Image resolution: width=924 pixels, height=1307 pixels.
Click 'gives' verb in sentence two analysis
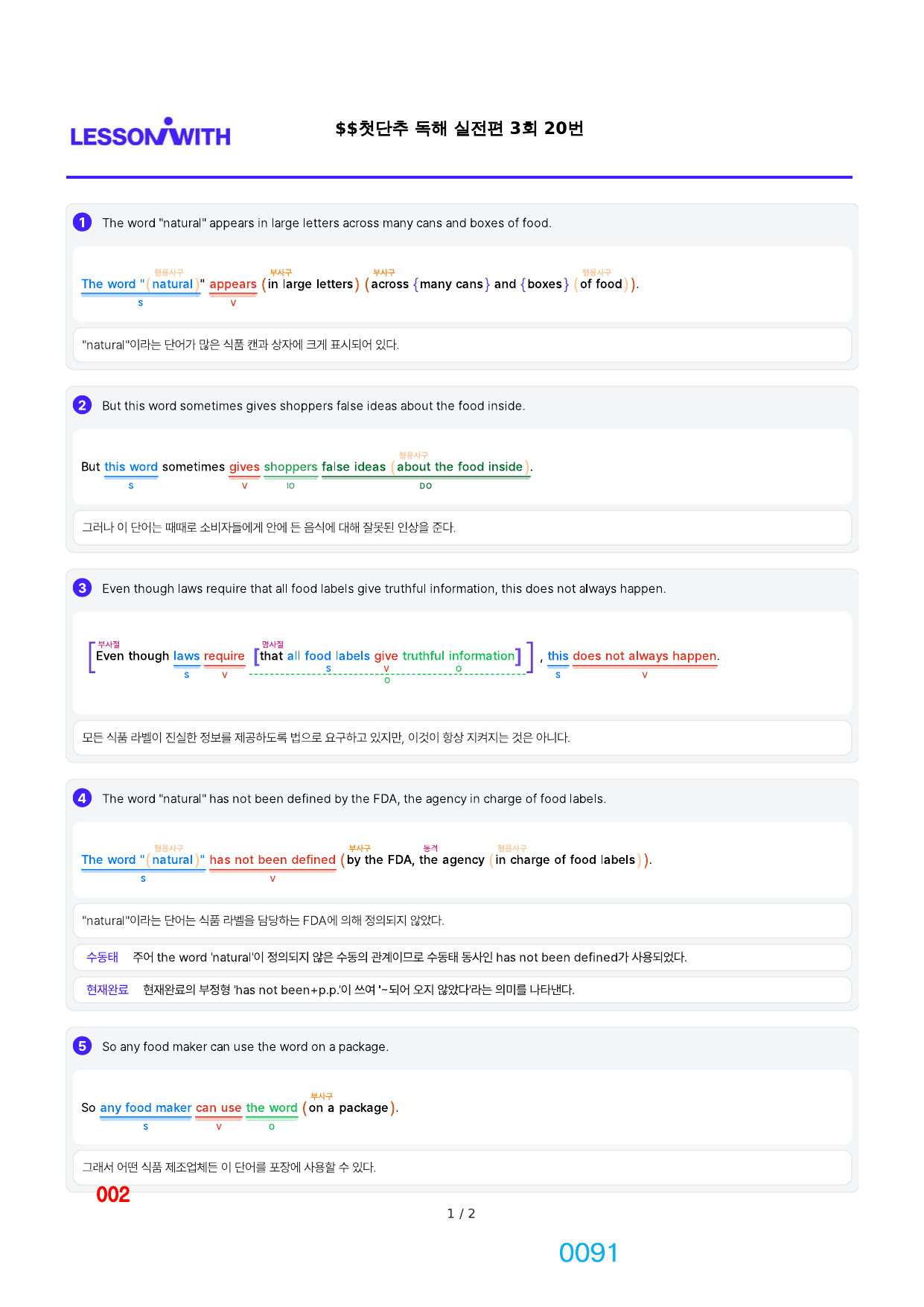click(244, 467)
